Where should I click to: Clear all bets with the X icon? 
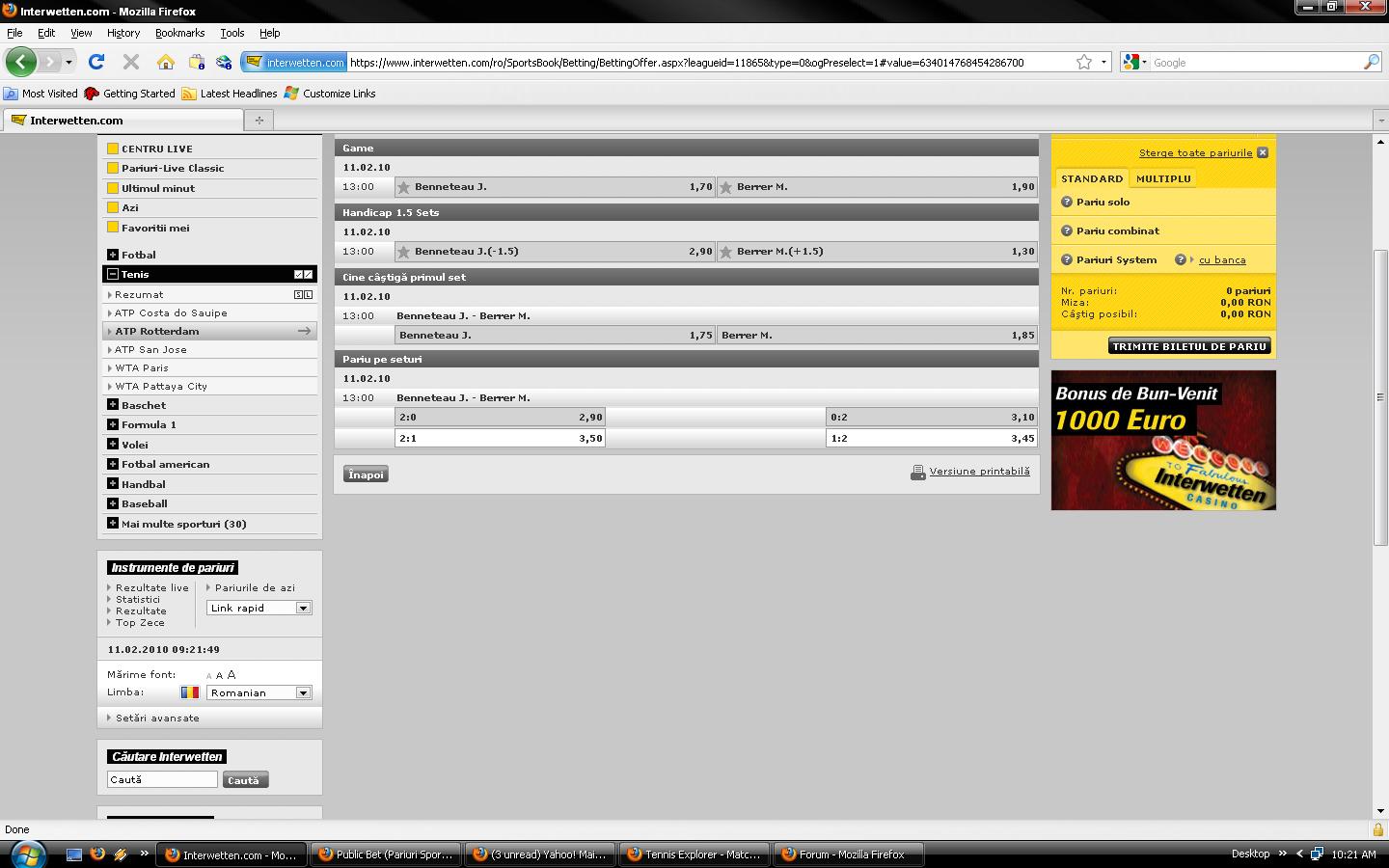click(1263, 152)
